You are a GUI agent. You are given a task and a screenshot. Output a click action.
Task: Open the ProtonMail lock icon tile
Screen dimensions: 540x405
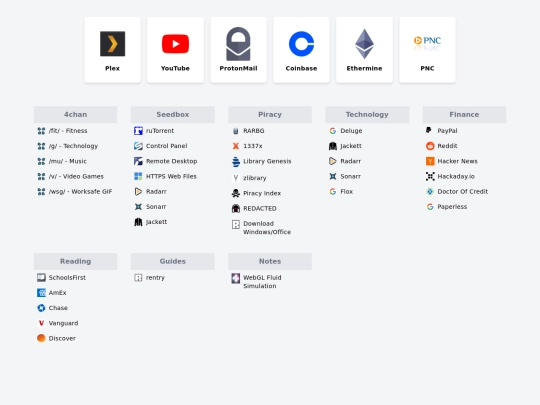click(x=238, y=44)
